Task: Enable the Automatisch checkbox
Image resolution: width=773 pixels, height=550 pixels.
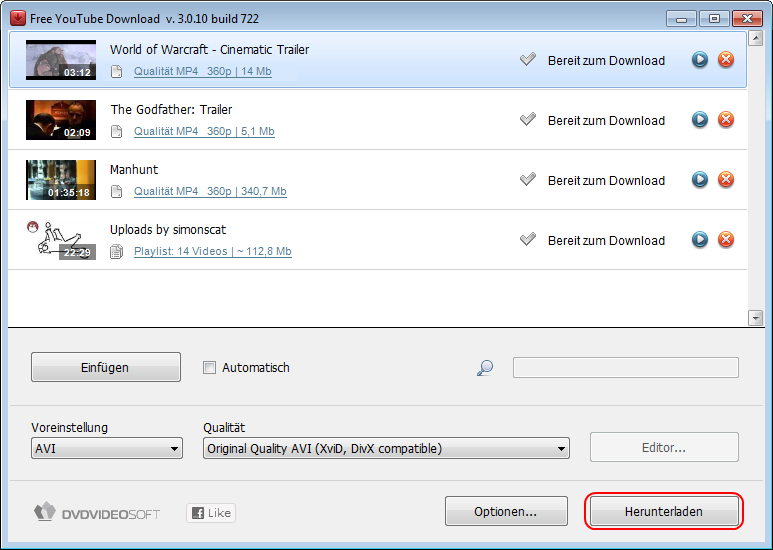Action: [210, 368]
